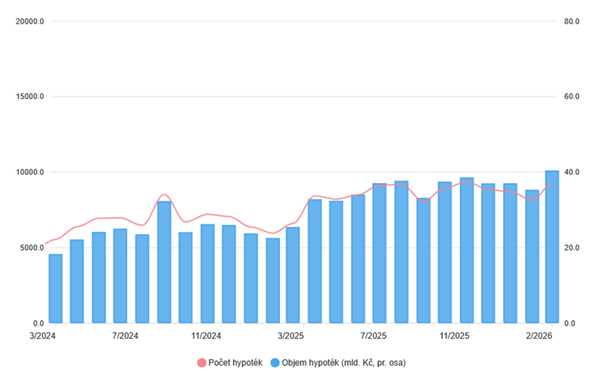Click the 20000.0 left axis label

(30, 21)
